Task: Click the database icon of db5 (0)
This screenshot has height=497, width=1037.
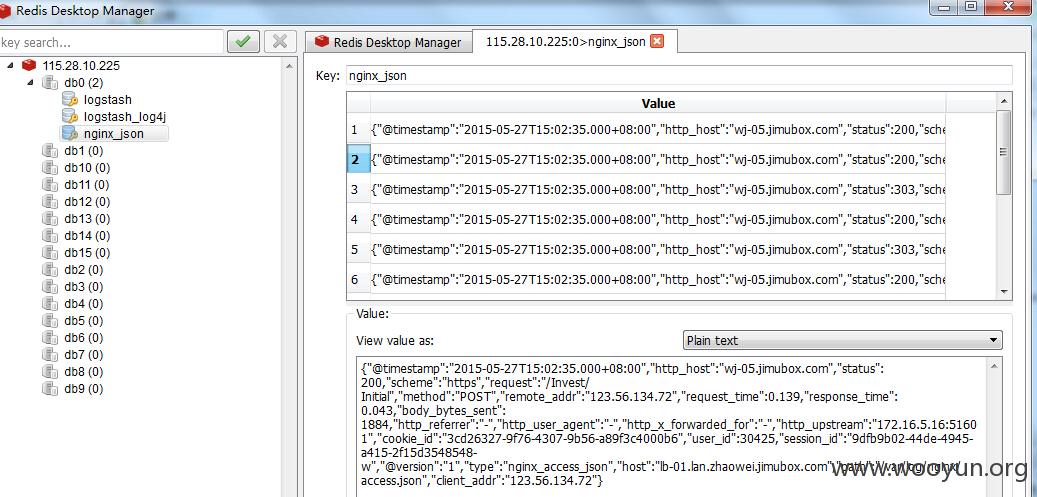Action: coord(50,321)
